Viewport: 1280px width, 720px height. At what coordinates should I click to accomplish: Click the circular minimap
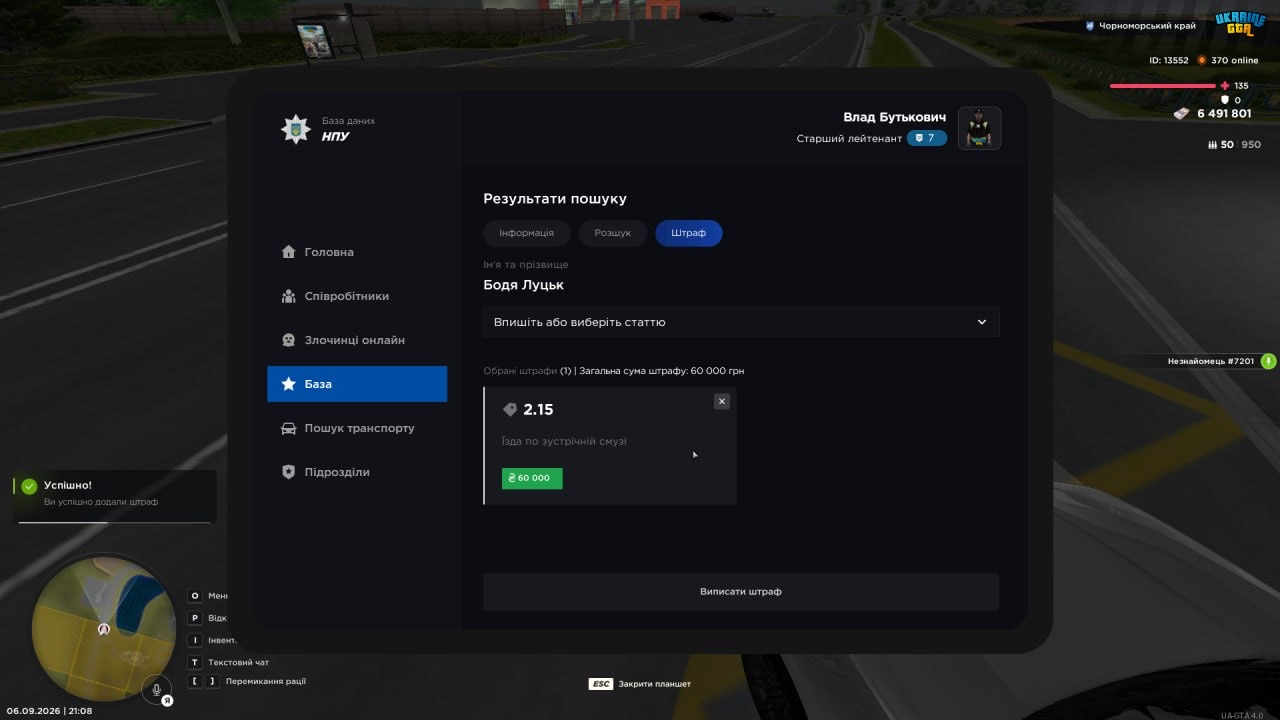coord(104,630)
